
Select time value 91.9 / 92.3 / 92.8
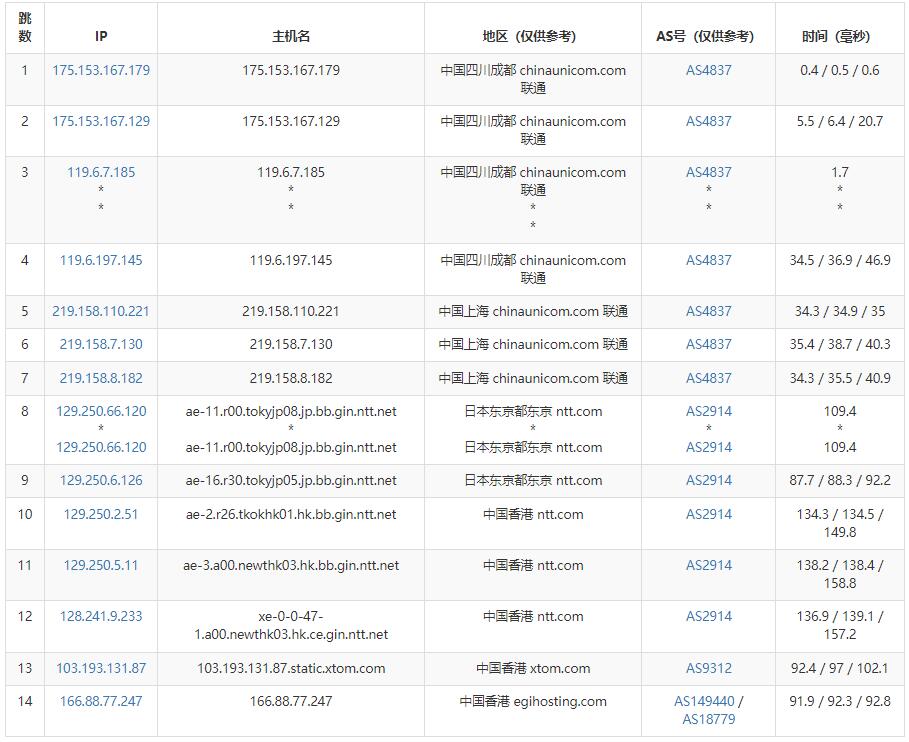coord(839,701)
